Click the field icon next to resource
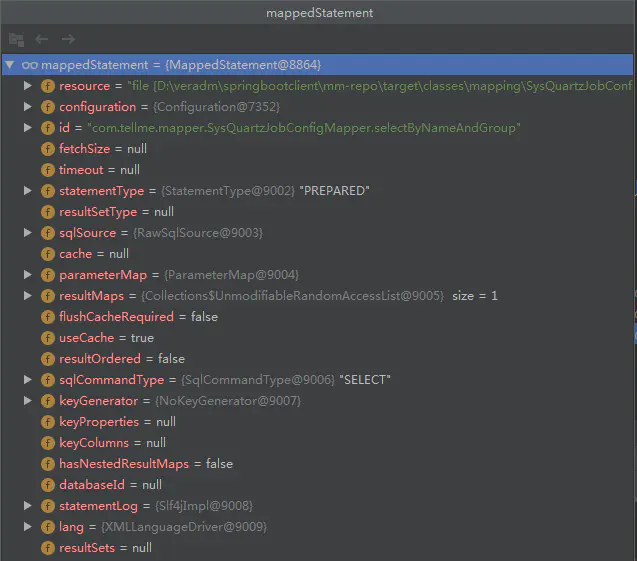The width and height of the screenshot is (637, 561). tap(48, 86)
